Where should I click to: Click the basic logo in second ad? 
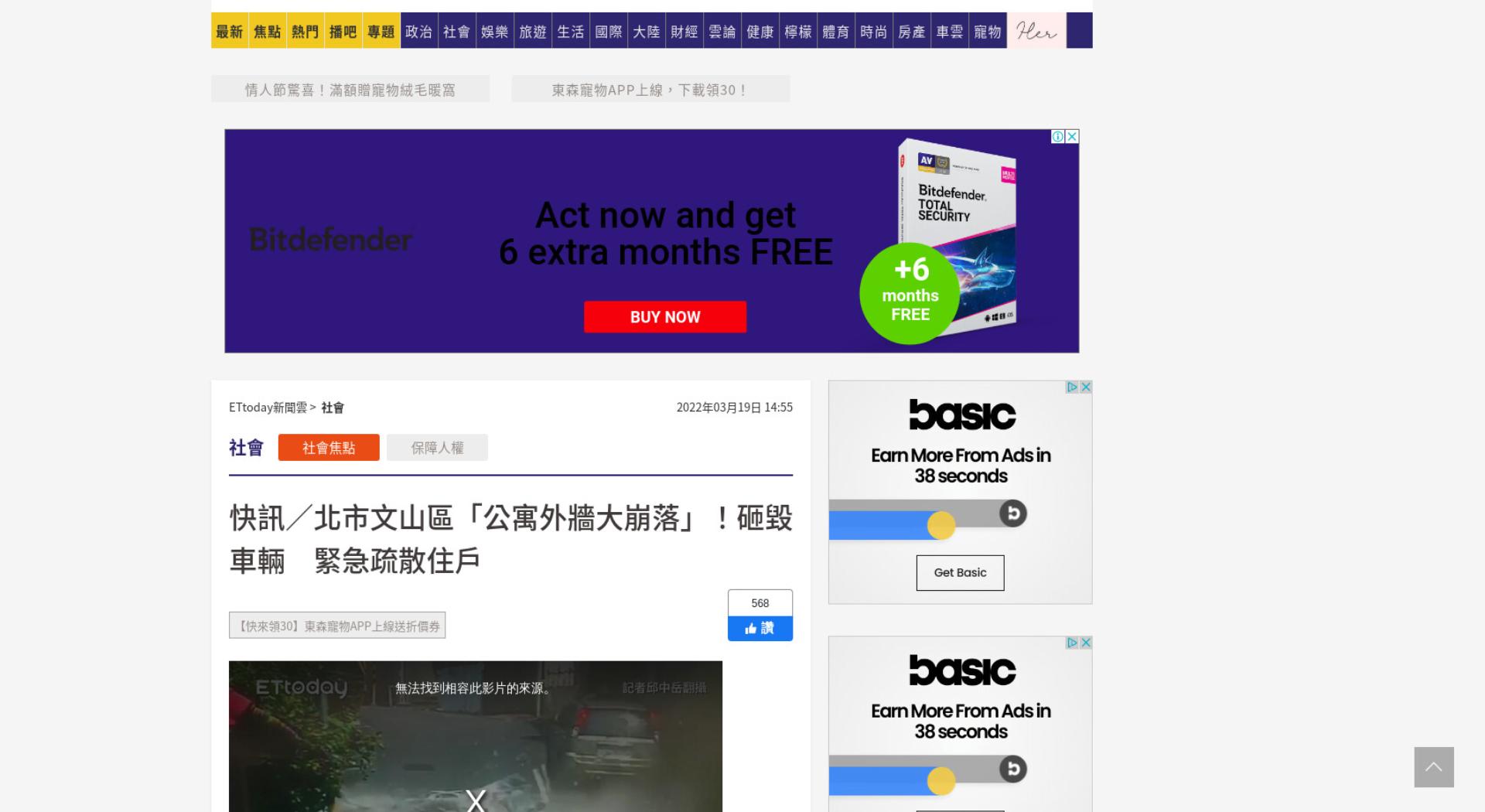point(961,670)
